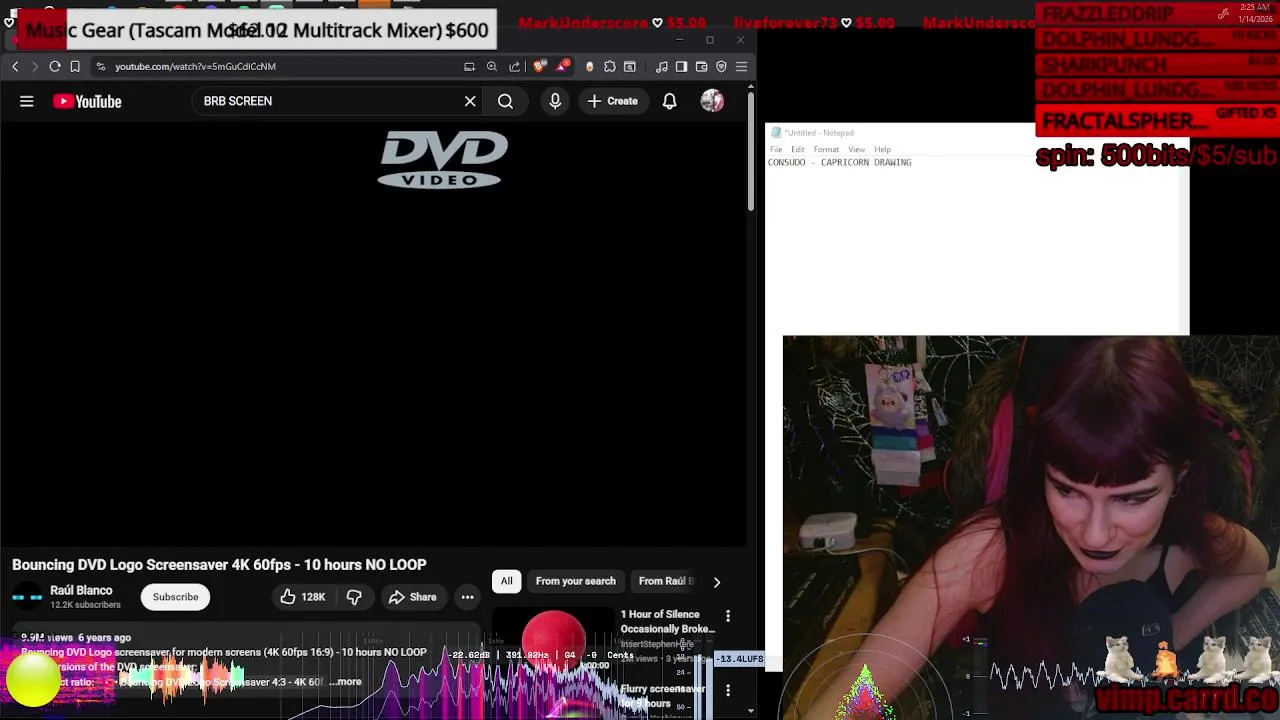
Task: Open options for Flurry screensaver video
Action: click(728, 690)
